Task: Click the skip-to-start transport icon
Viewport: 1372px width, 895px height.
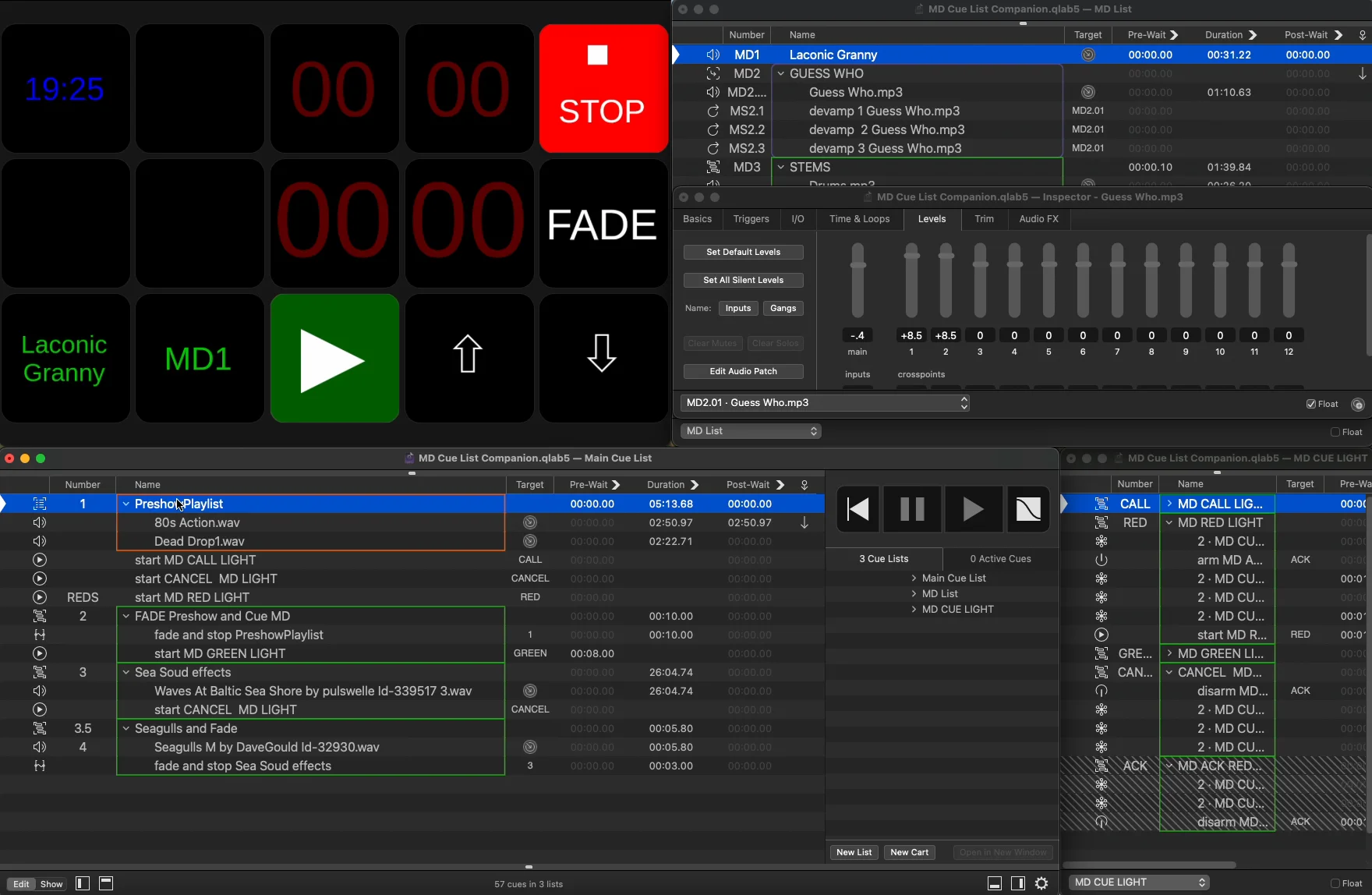Action: click(x=858, y=510)
